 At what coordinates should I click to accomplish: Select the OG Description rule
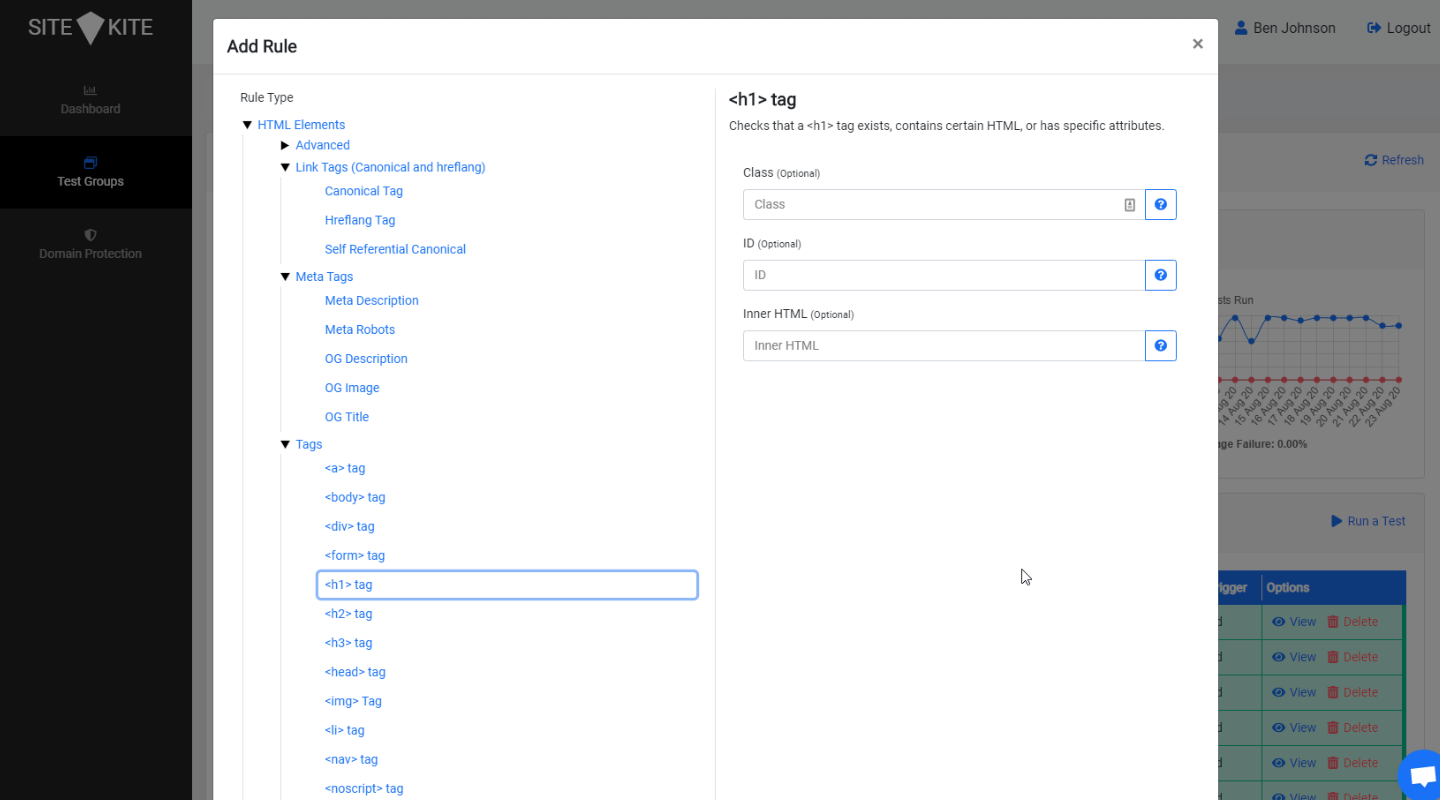pyautogui.click(x=366, y=358)
